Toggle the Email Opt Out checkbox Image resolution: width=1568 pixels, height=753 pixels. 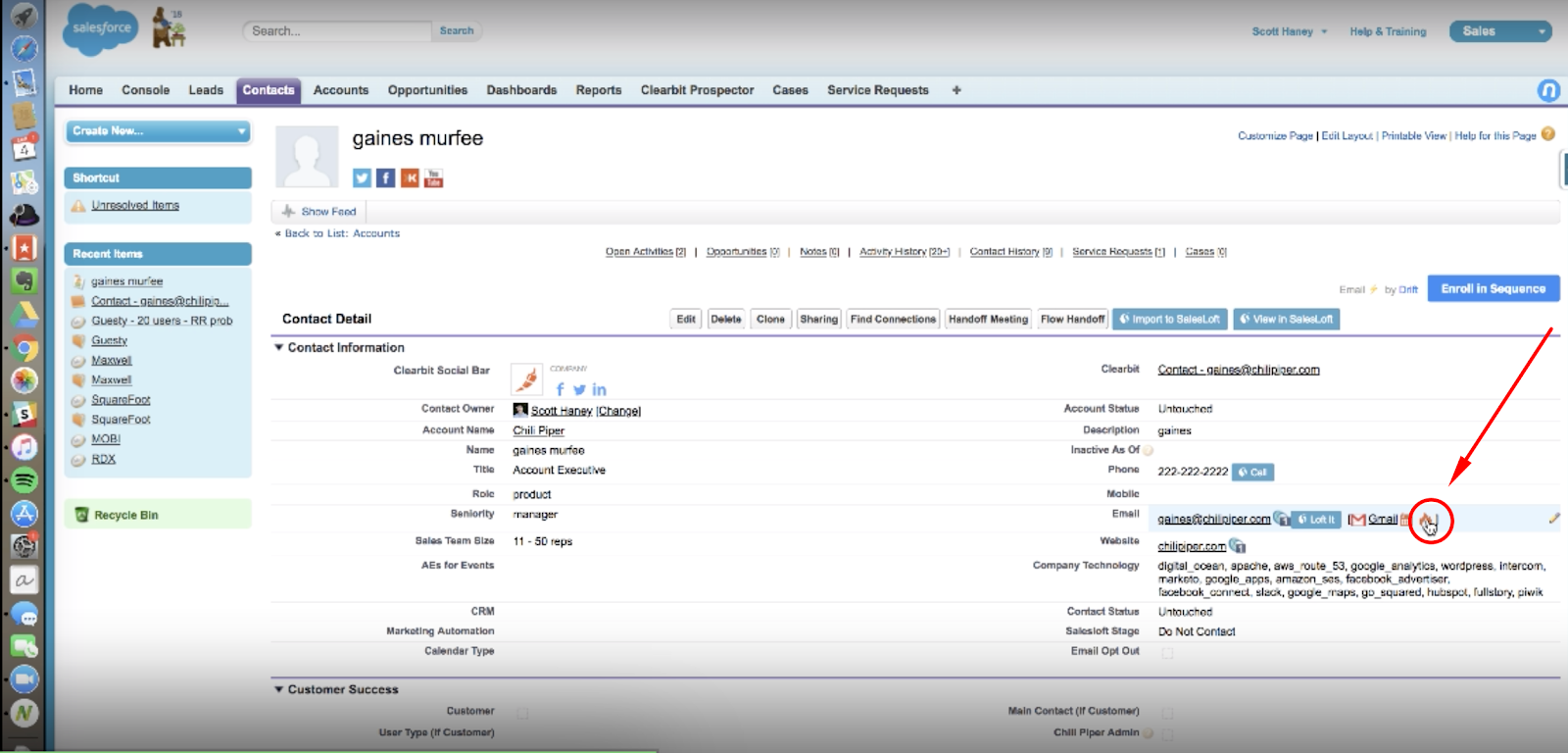coord(1167,652)
